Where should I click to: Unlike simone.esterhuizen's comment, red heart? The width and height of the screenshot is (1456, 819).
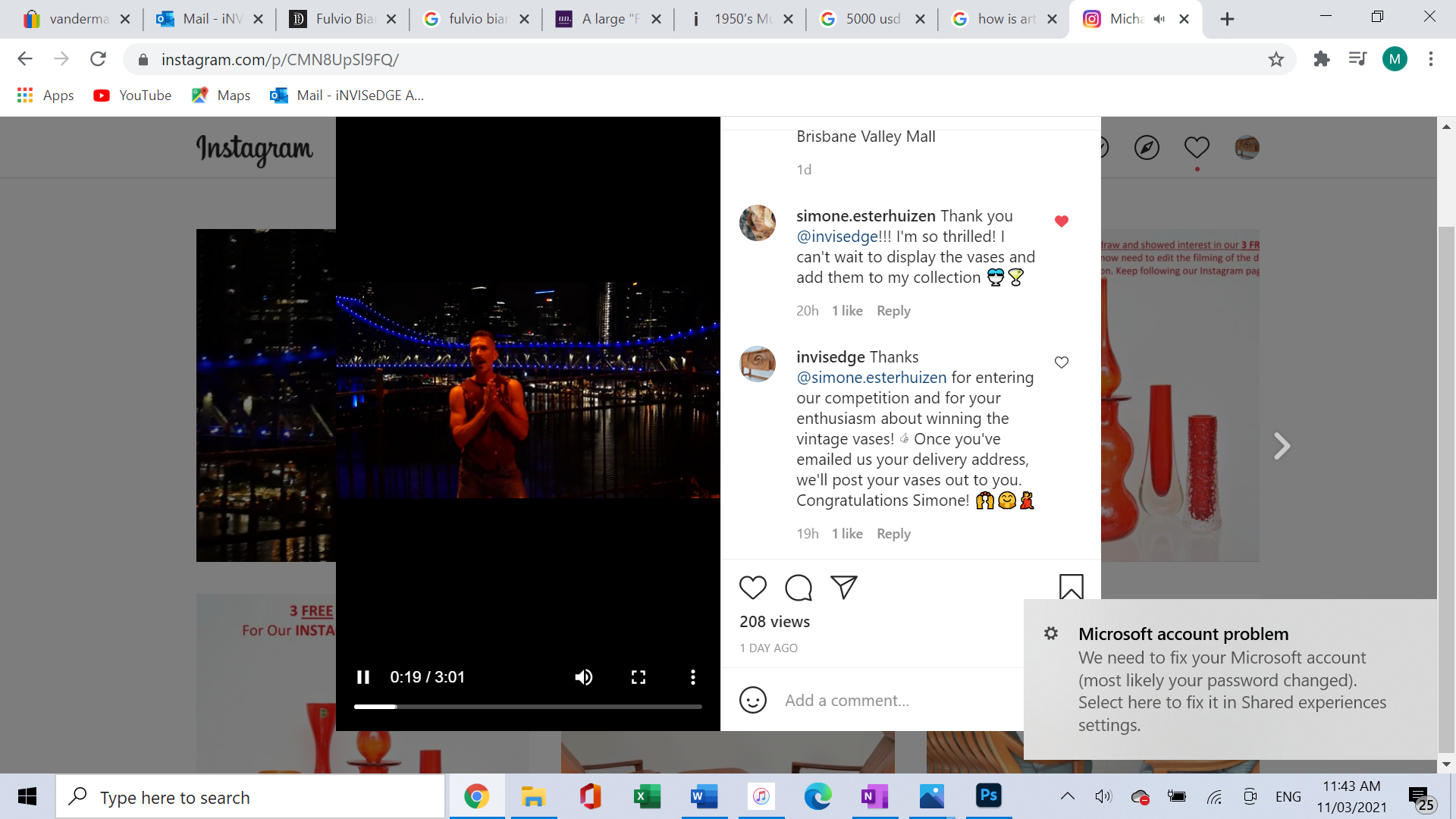(x=1062, y=221)
